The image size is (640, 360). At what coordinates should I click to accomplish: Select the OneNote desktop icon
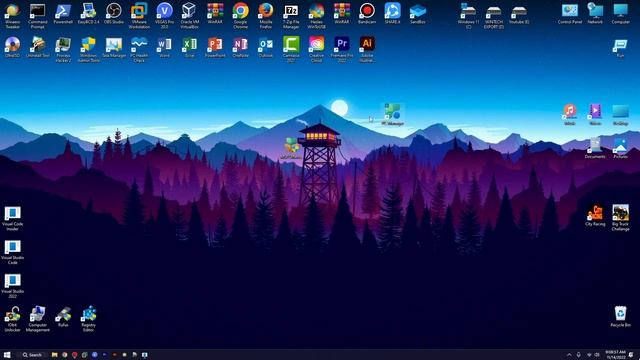(x=240, y=47)
